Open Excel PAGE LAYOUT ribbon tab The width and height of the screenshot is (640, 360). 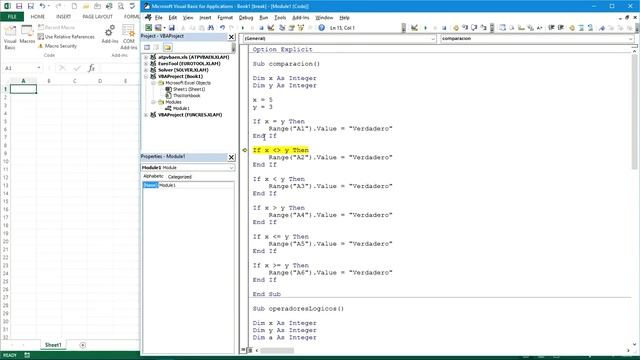coord(98,17)
